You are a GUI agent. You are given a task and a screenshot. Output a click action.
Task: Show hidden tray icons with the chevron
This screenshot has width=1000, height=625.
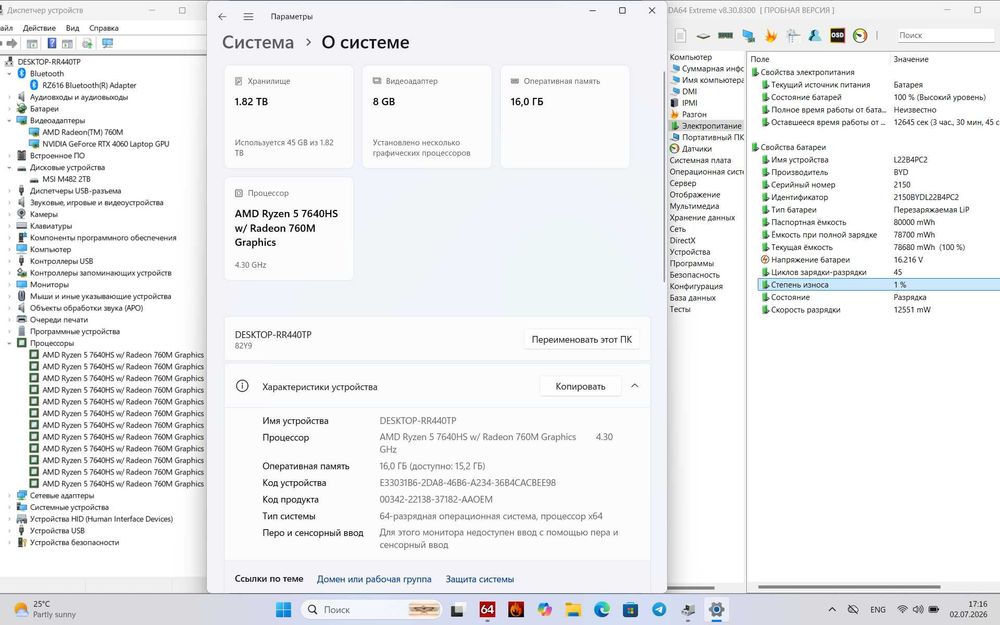pos(832,610)
